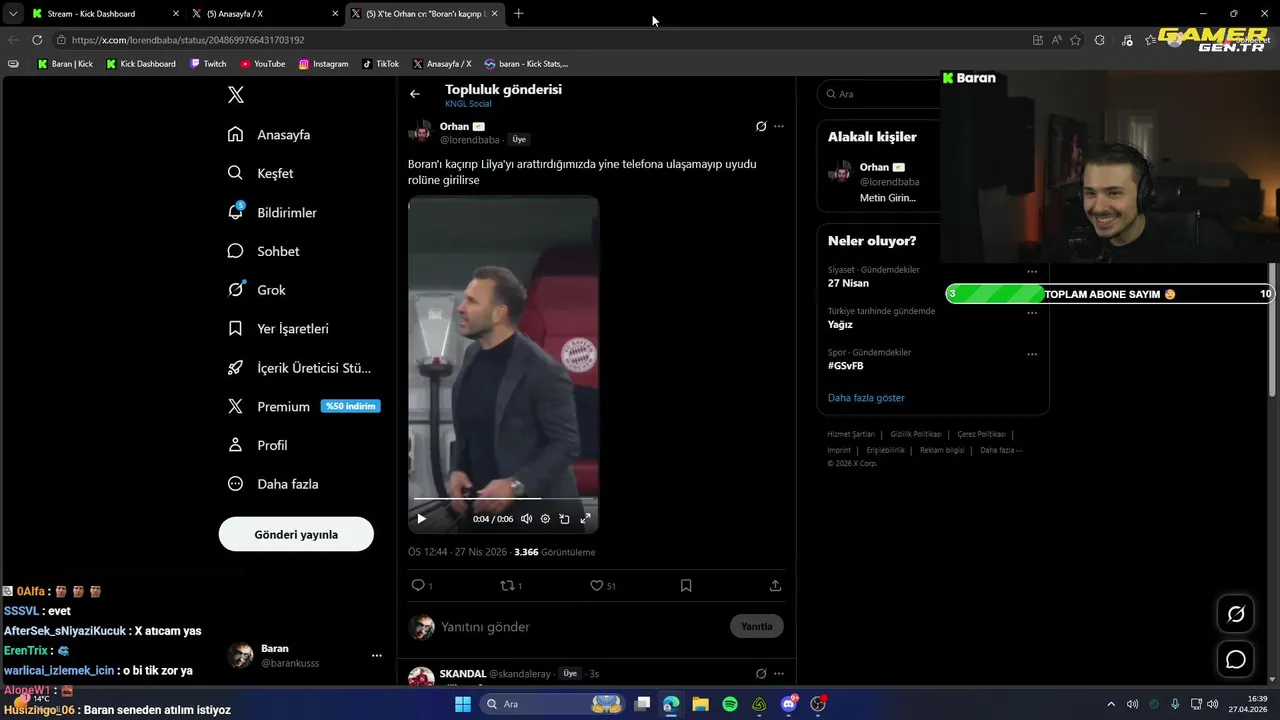
Task: Click the Yanıtla button
Action: [x=757, y=626]
